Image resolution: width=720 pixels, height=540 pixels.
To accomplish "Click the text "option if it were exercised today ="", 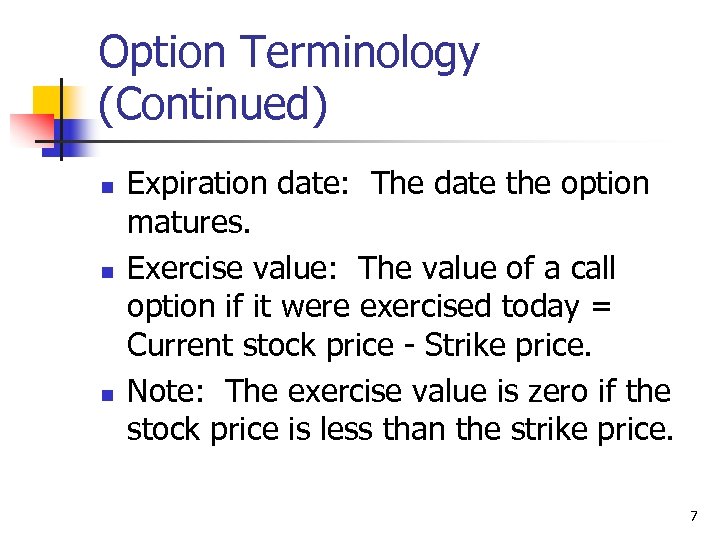I will click(x=370, y=306).
